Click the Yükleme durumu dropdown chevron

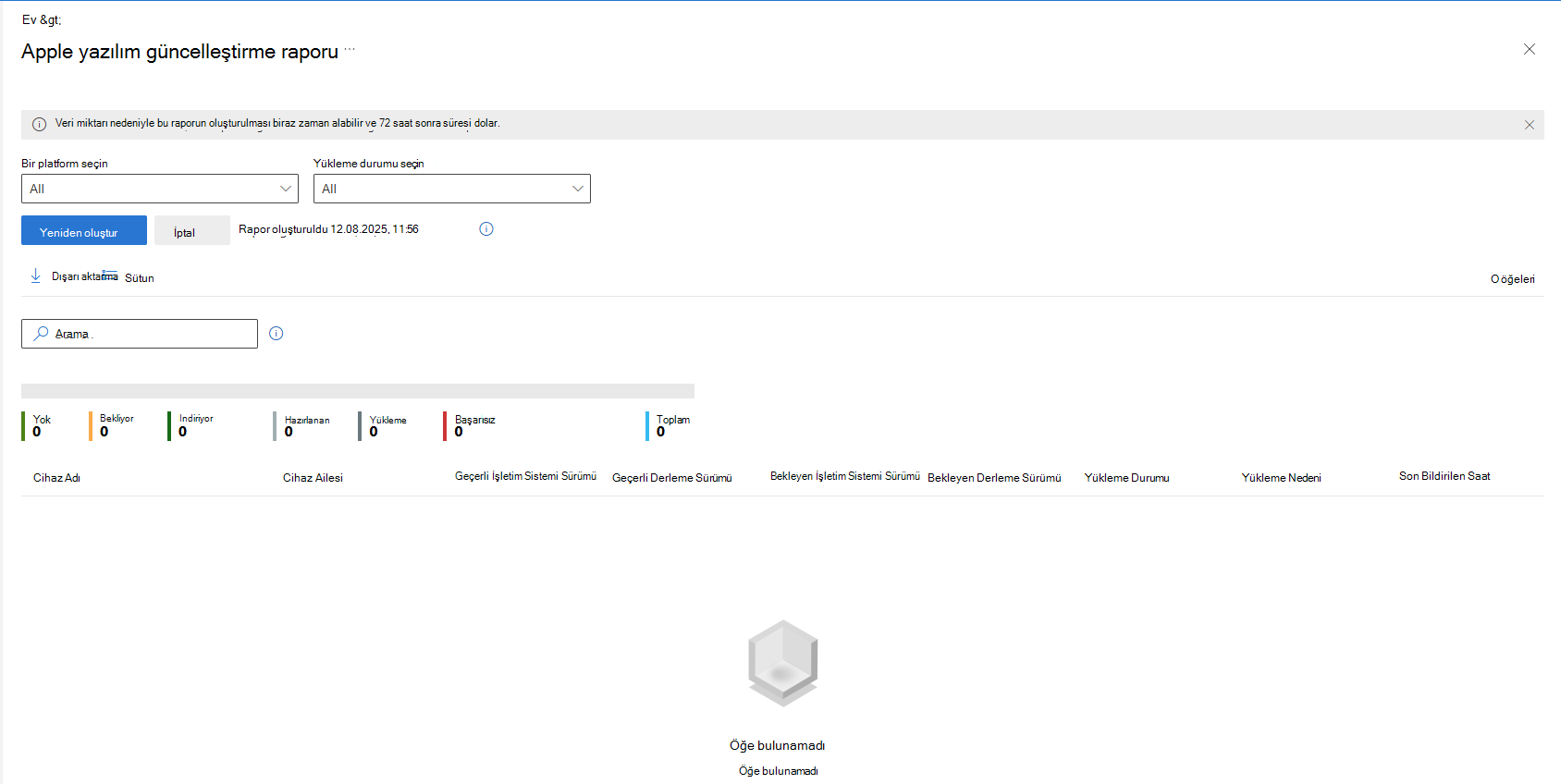pos(578,189)
